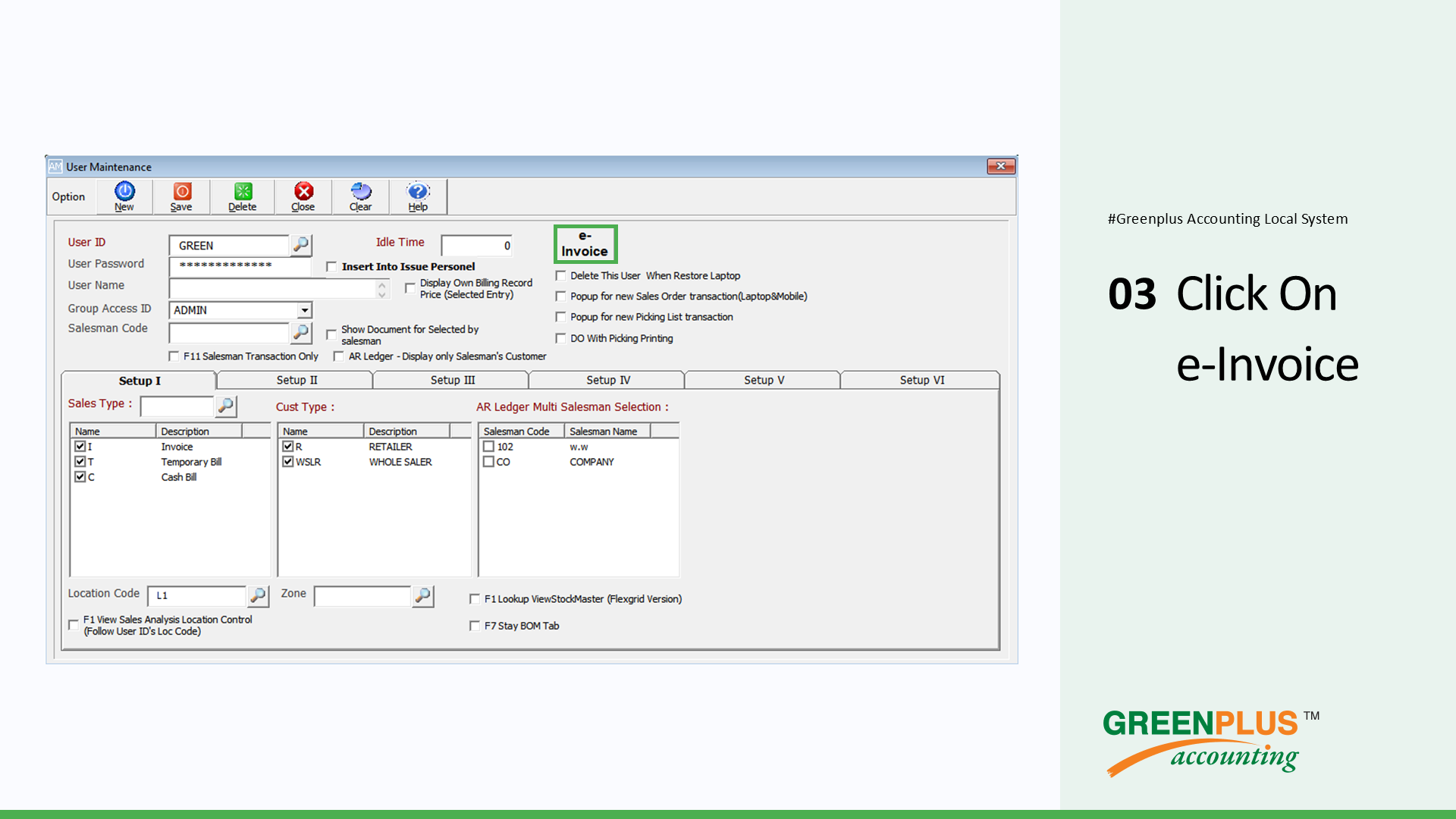Viewport: 1456px width, 819px height.
Task: Click Sales Type Description column header
Action: 199,431
